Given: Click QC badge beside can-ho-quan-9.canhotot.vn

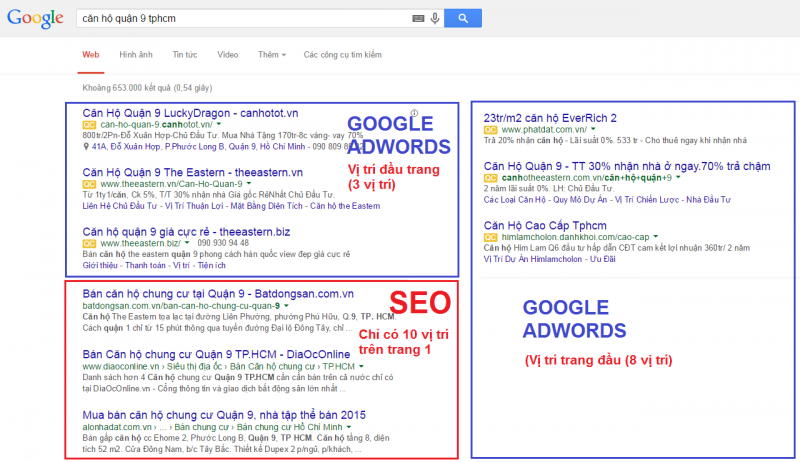Looking at the screenshot, I should 89,125.
